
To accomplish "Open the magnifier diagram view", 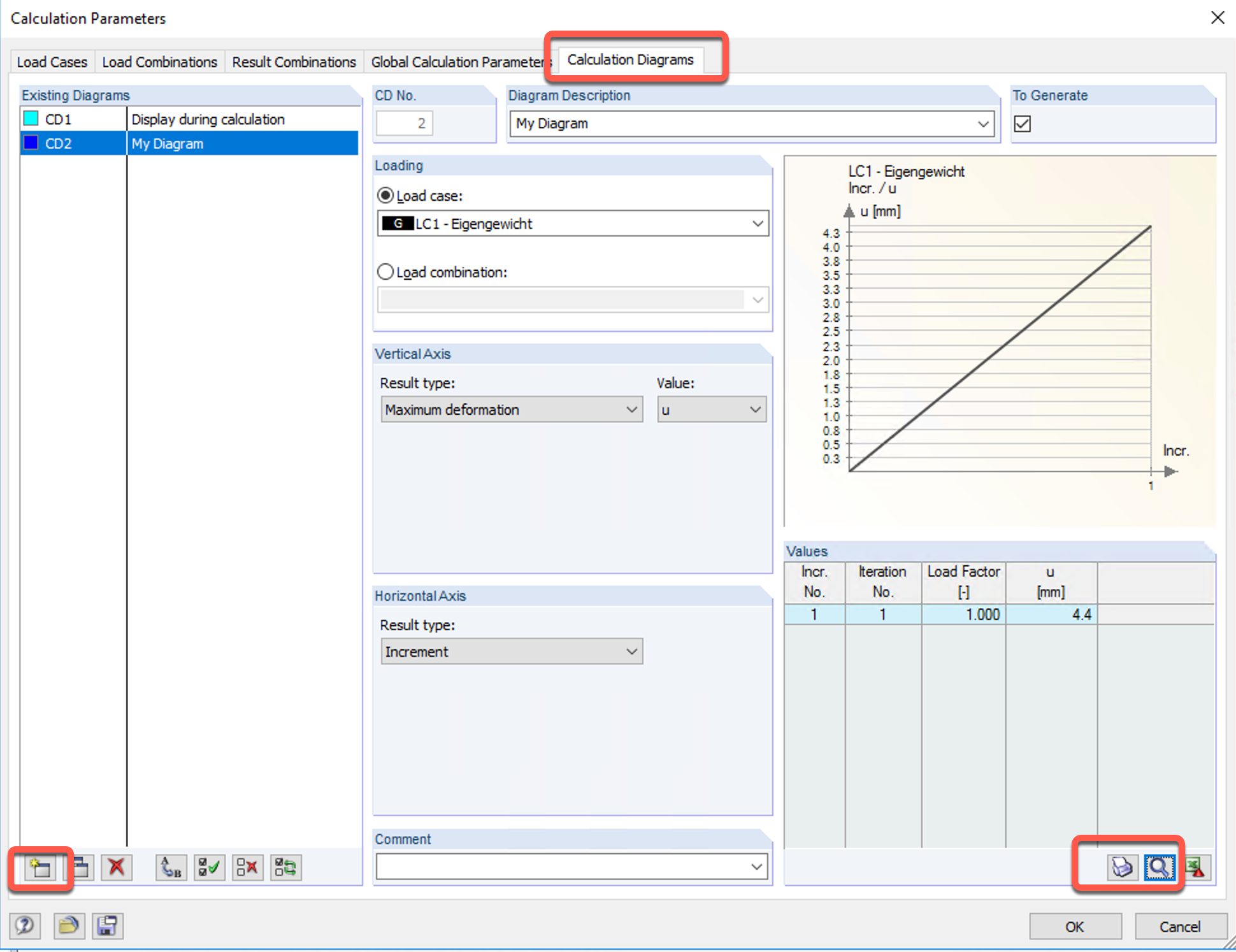I will [x=1159, y=867].
